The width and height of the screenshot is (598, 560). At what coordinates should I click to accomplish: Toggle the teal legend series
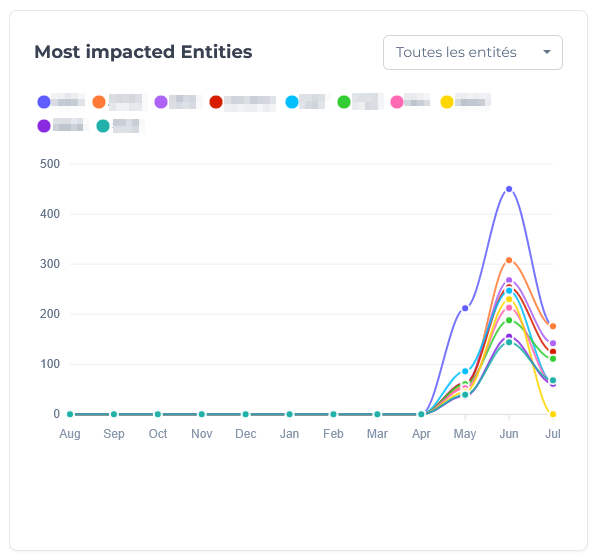103,126
